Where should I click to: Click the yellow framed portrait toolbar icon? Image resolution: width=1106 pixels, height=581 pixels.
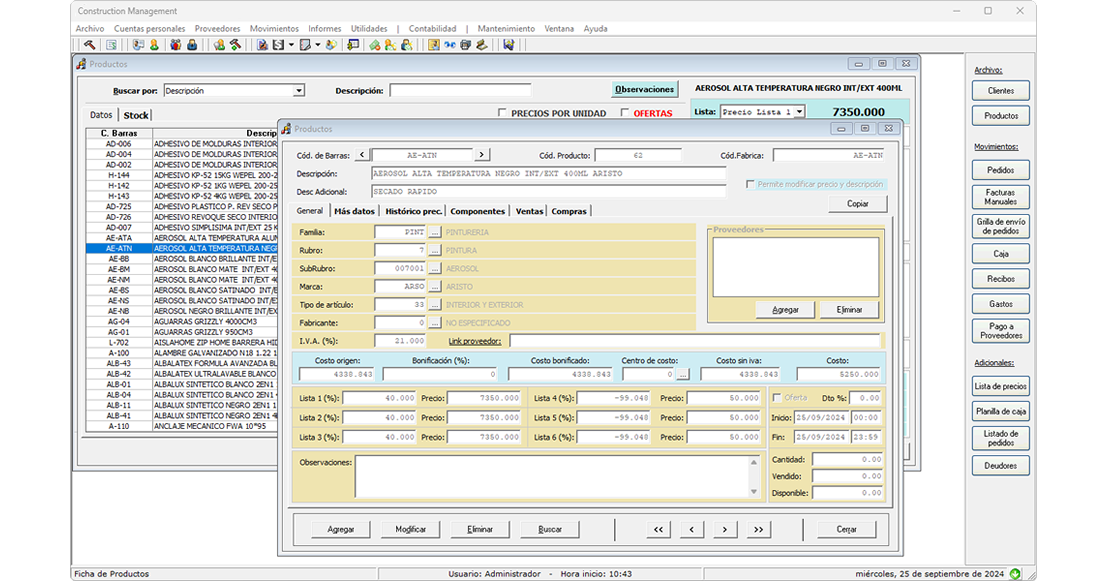[434, 45]
